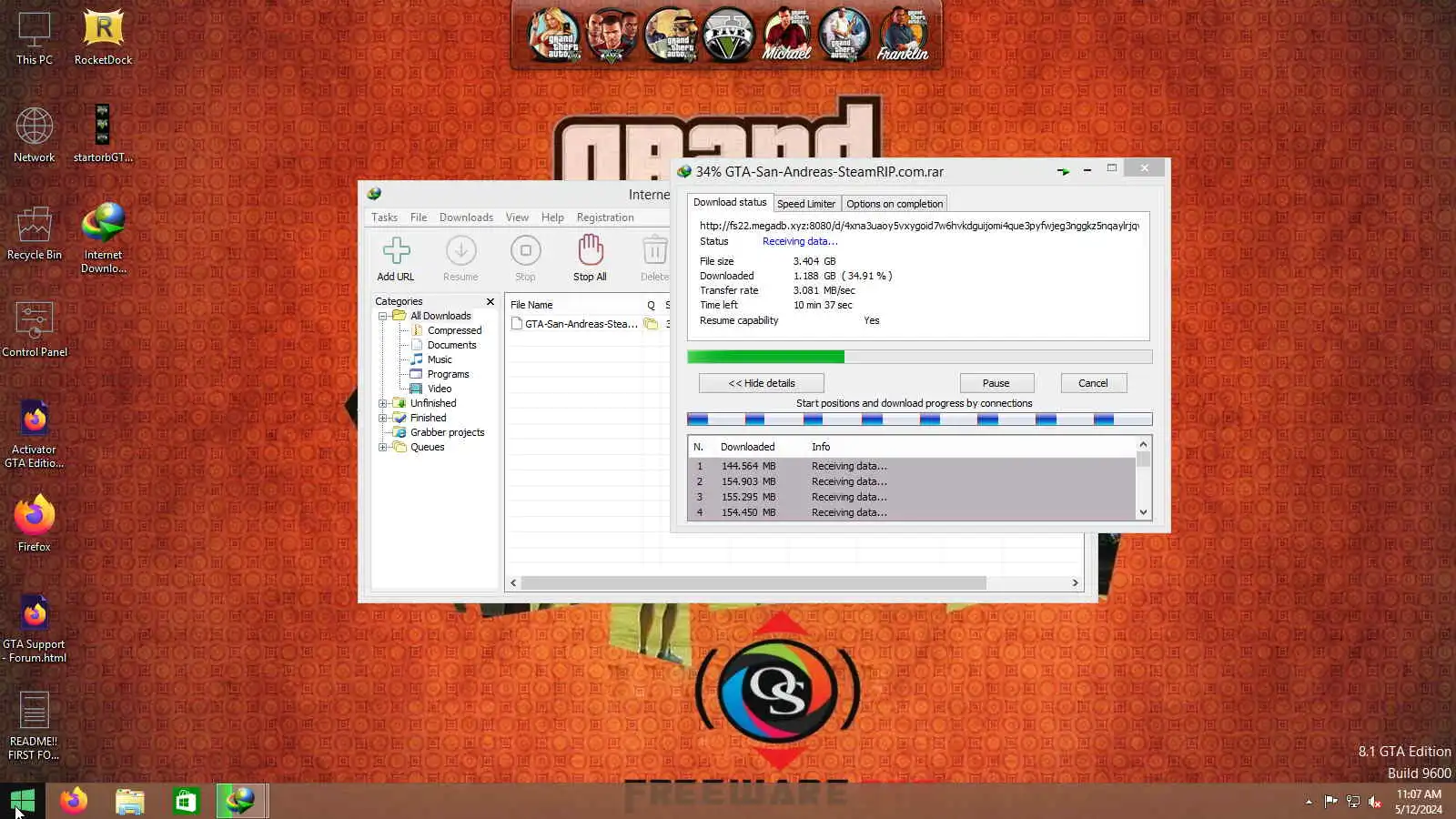Click the connections list scroll down arrow
Image resolution: width=1456 pixels, height=819 pixels.
pos(1144,512)
